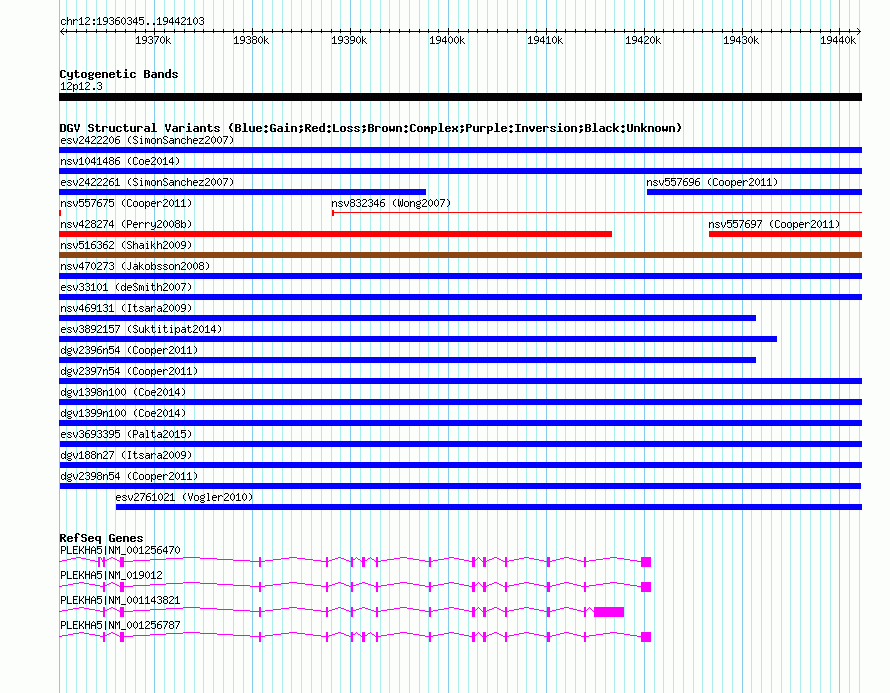890x693 pixels.
Task: Click the black 12p12.3 cytogenetic band
Action: point(460,97)
